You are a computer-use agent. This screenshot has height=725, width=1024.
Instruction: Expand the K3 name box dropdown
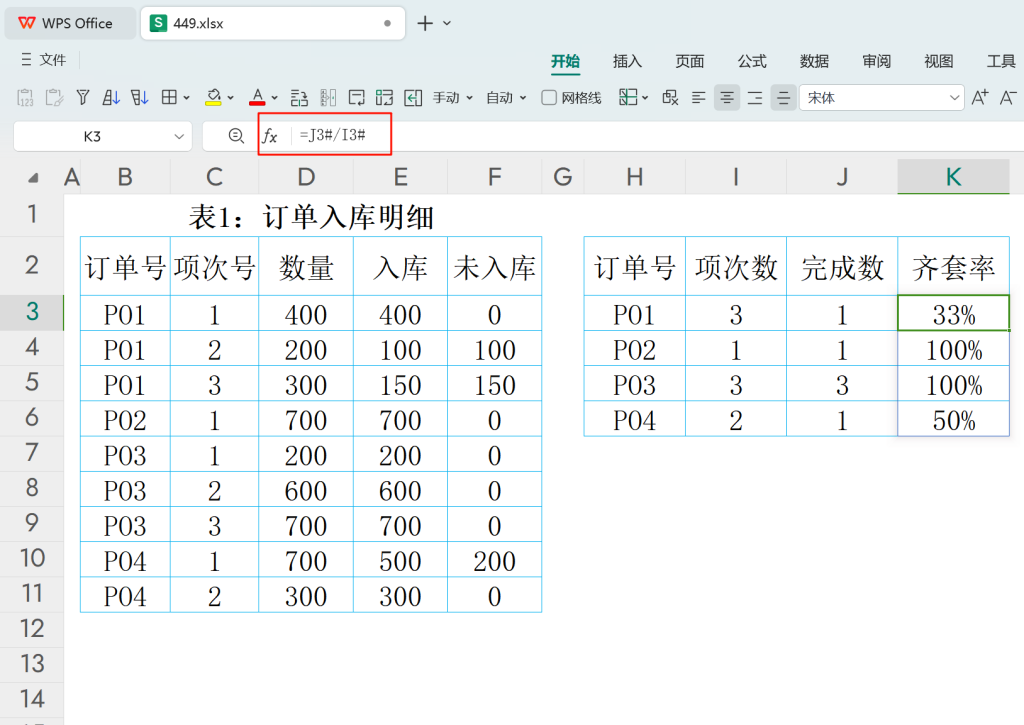pyautogui.click(x=179, y=137)
